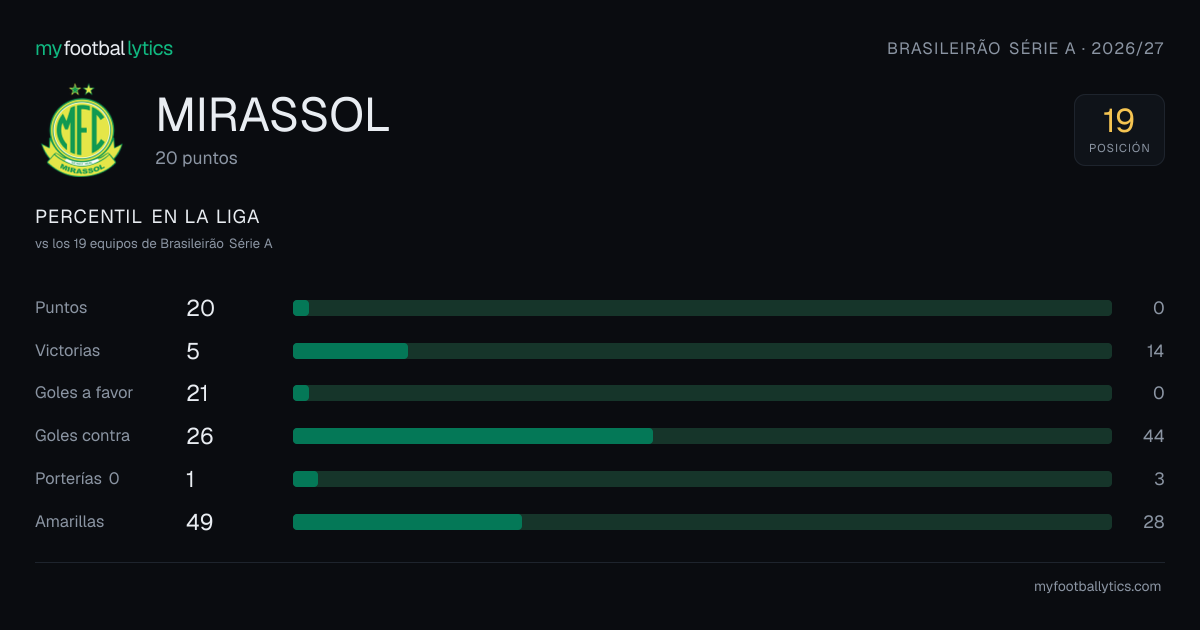
Task: Click the Goles contra percentile bar
Action: tap(702, 436)
